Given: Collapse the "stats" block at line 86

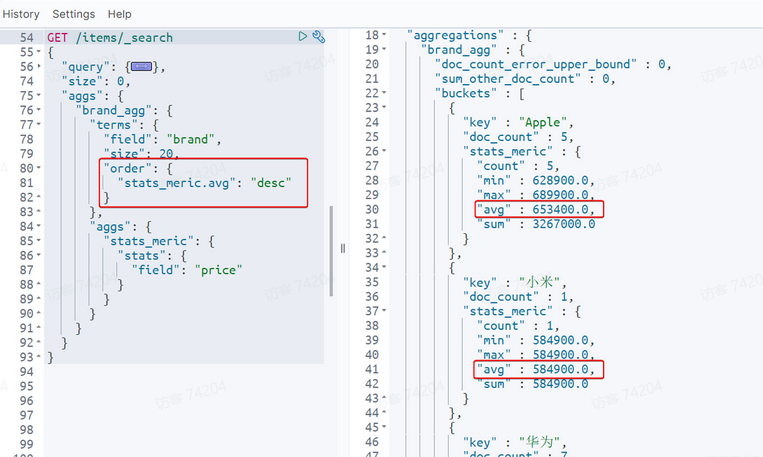Looking at the screenshot, I should [x=39, y=255].
